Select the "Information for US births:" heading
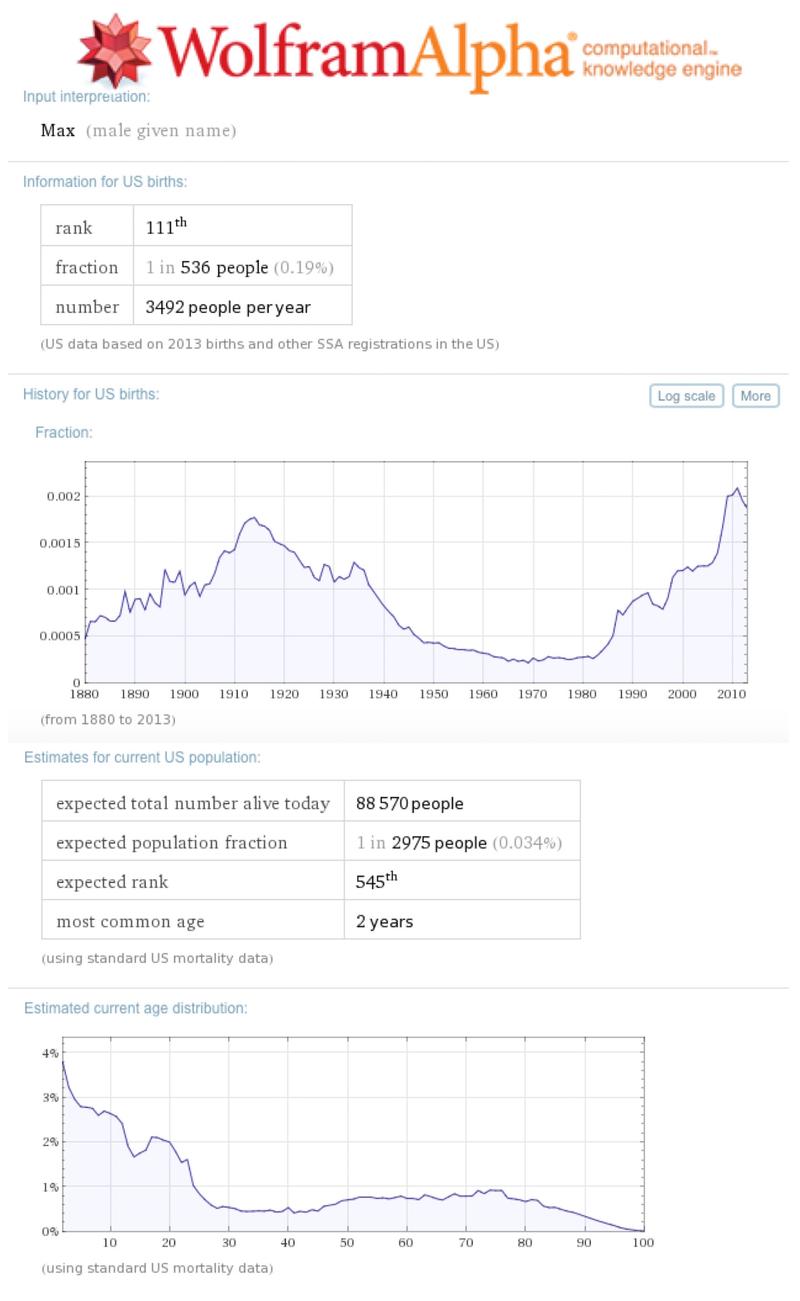This screenshot has width=800, height=1301. click(105, 182)
